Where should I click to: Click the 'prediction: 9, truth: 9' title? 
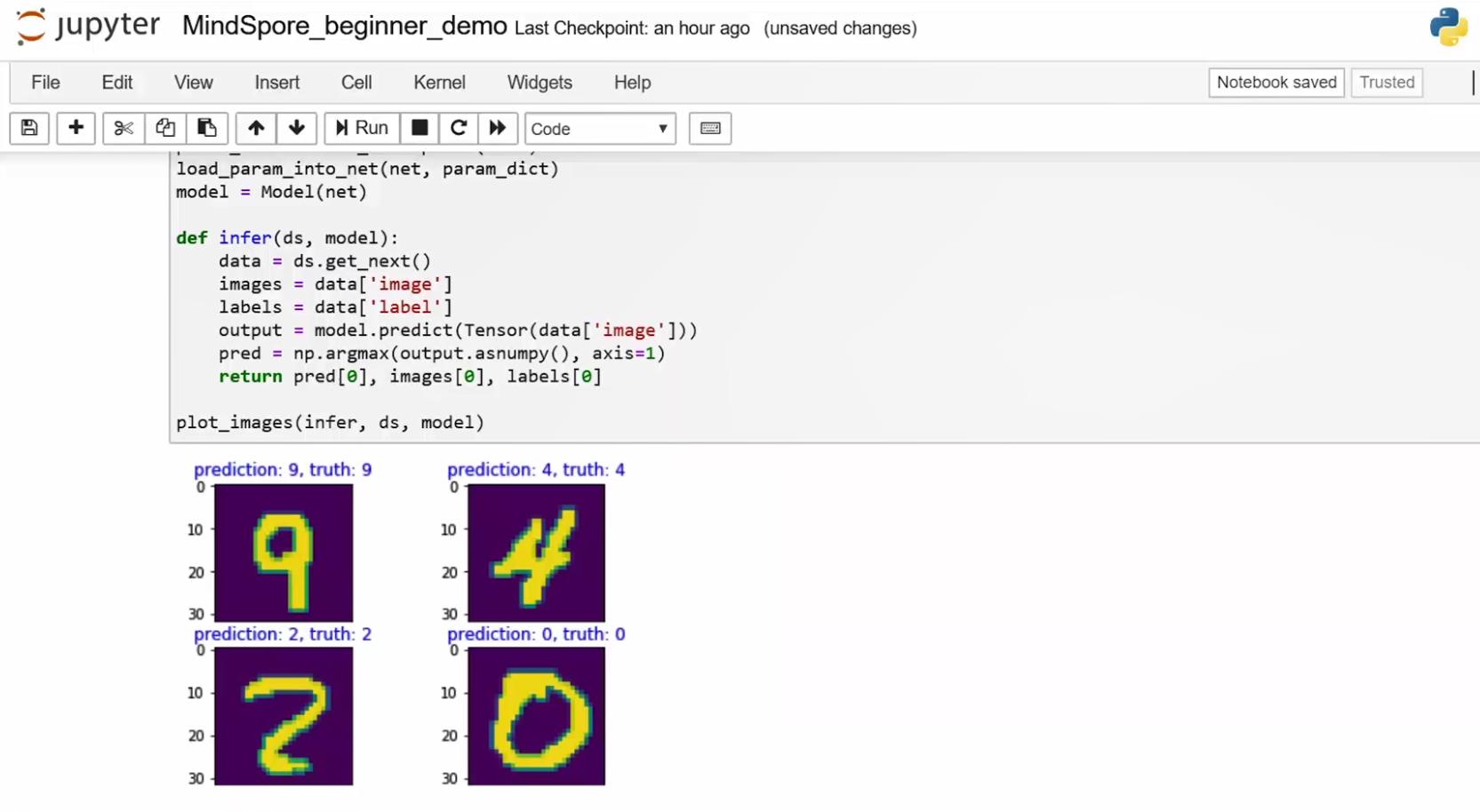click(x=283, y=470)
